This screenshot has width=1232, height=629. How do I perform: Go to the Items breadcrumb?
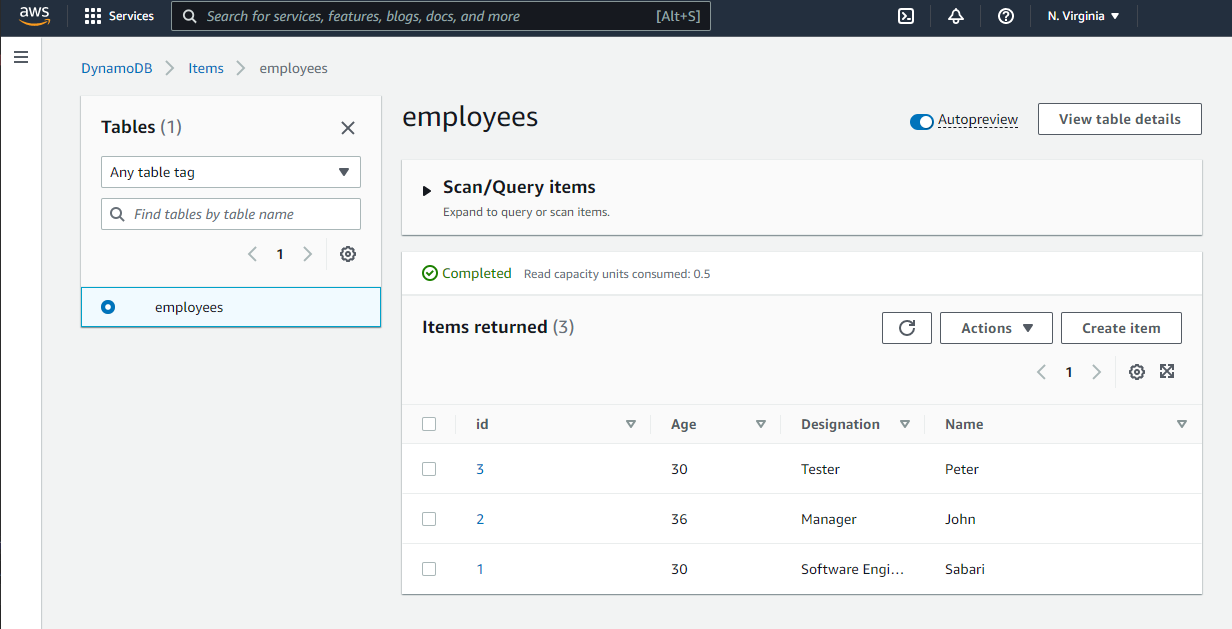point(206,68)
